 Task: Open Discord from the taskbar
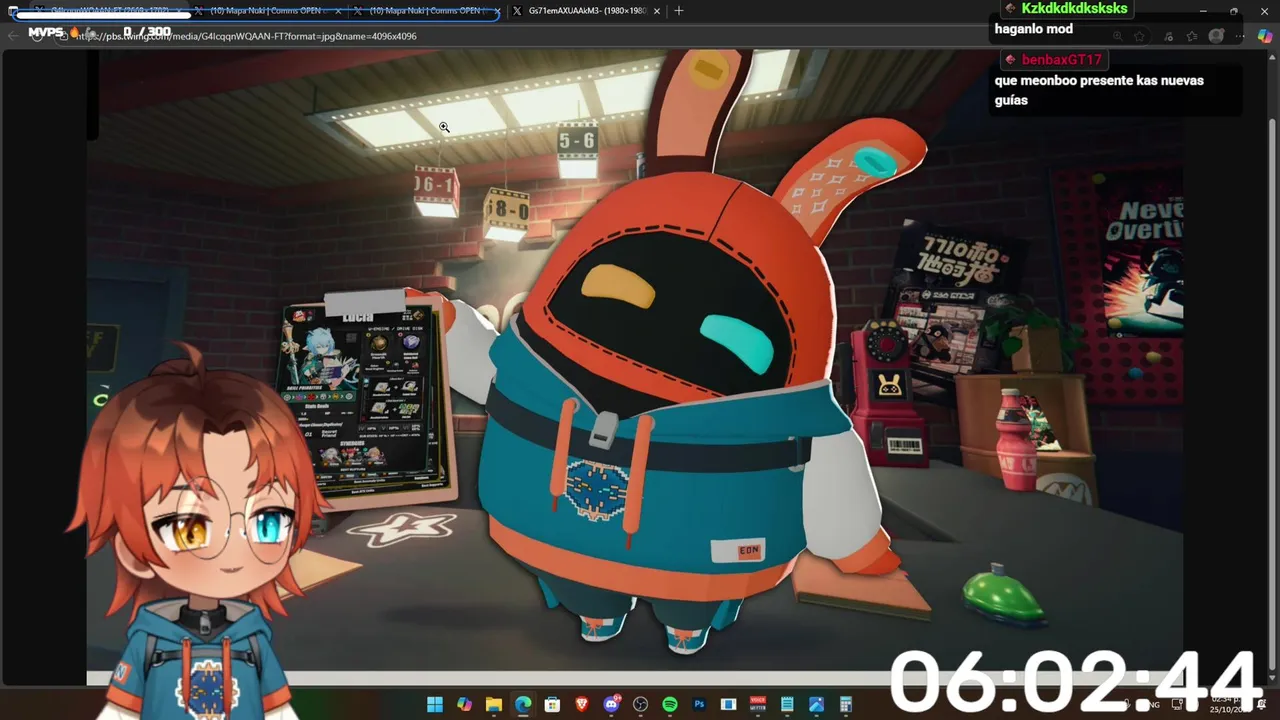[611, 705]
